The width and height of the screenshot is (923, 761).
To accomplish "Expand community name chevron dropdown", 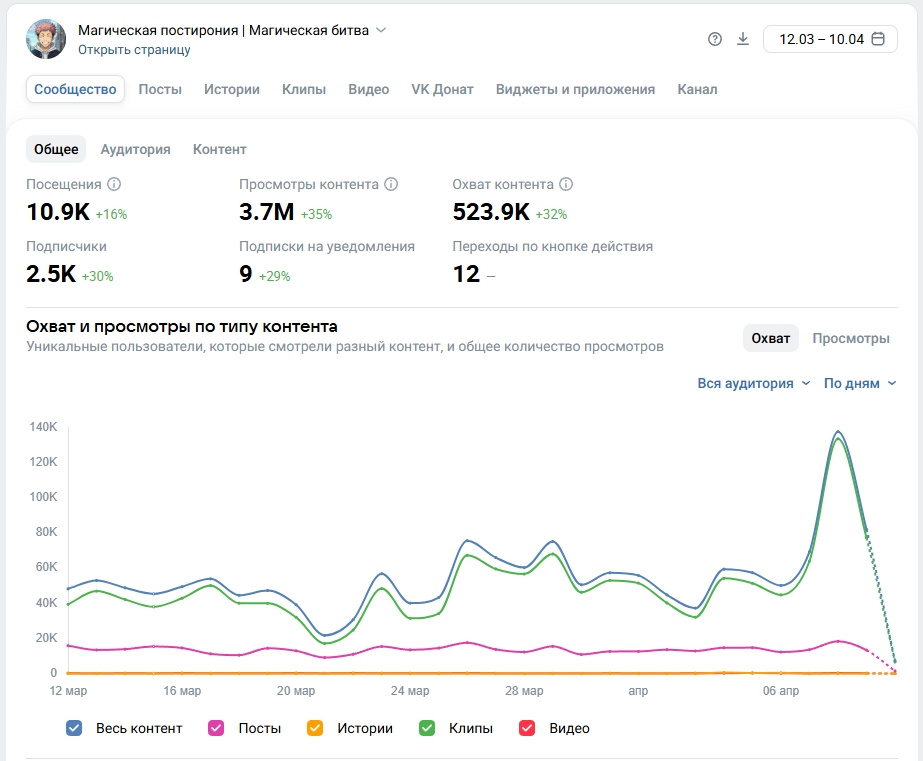I will coord(381,30).
